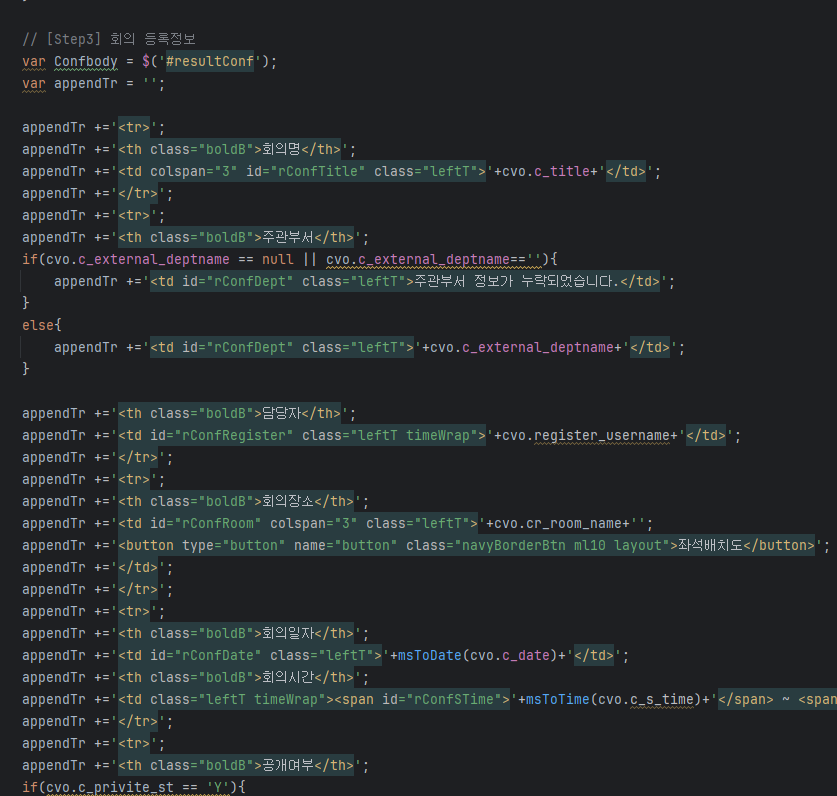Click the Confbody variable name
The width and height of the screenshot is (837, 796).
[85, 61]
